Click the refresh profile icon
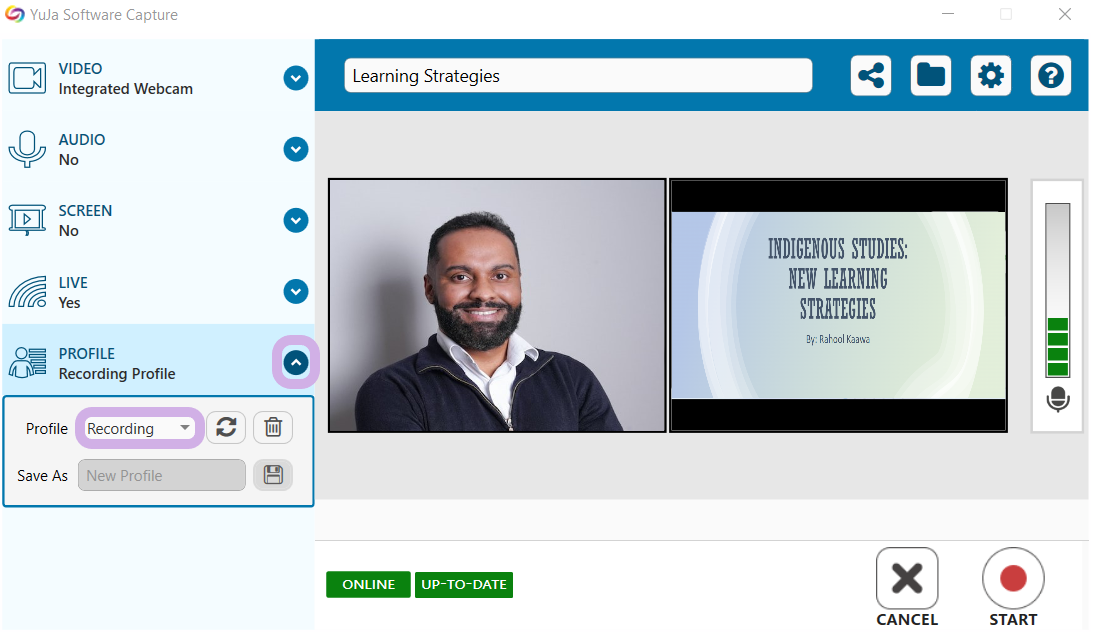 pos(226,428)
